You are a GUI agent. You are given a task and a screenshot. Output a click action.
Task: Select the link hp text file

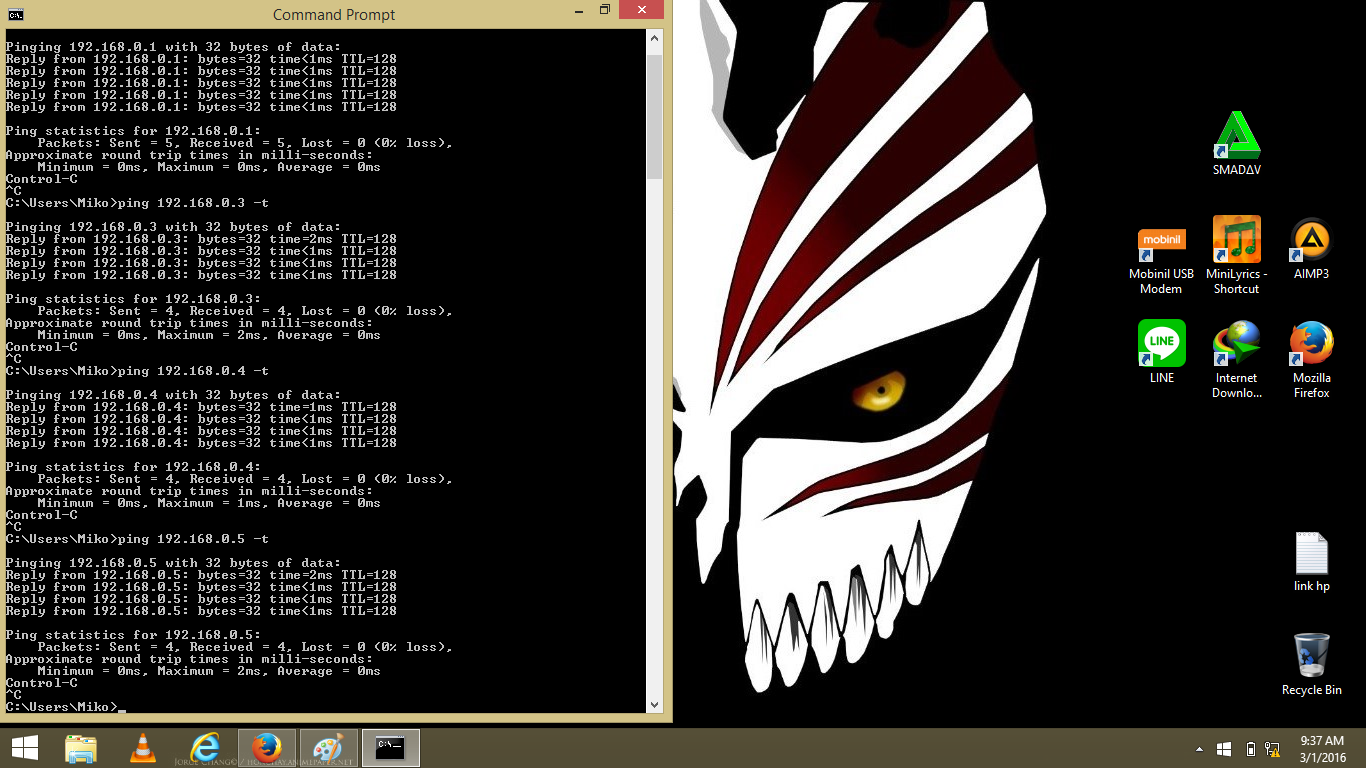click(x=1311, y=562)
